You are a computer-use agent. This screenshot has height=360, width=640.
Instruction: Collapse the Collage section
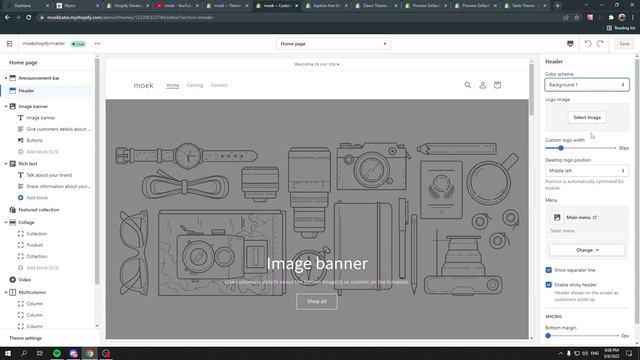(x=6, y=222)
